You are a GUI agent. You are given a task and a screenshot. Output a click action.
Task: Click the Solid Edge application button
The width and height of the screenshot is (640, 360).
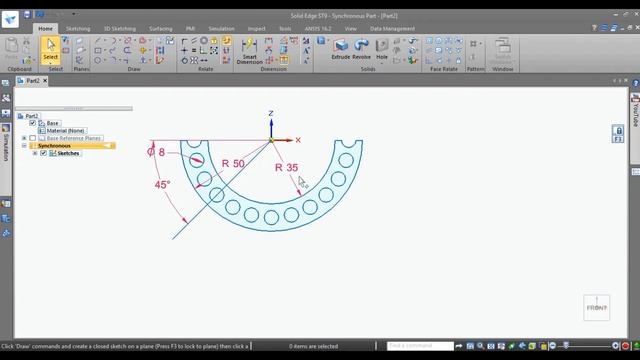(x=10, y=19)
